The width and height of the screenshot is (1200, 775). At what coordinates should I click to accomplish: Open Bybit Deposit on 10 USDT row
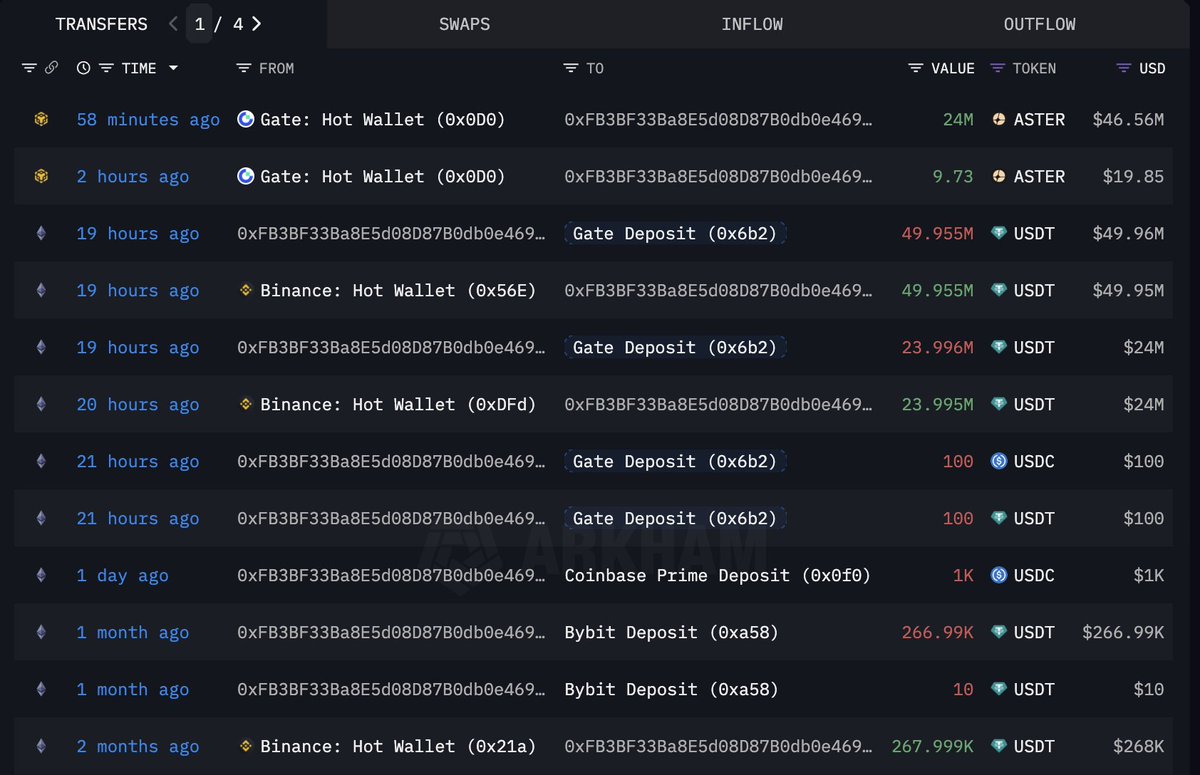(671, 689)
